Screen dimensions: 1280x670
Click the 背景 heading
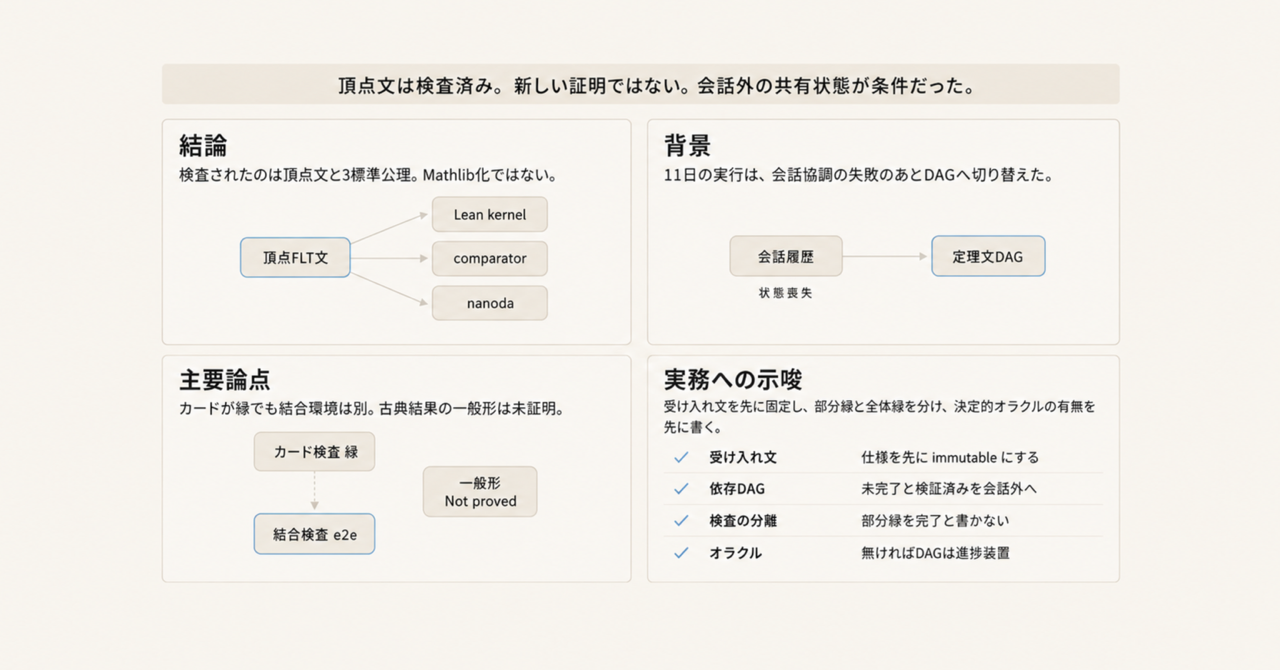pyautogui.click(x=688, y=145)
